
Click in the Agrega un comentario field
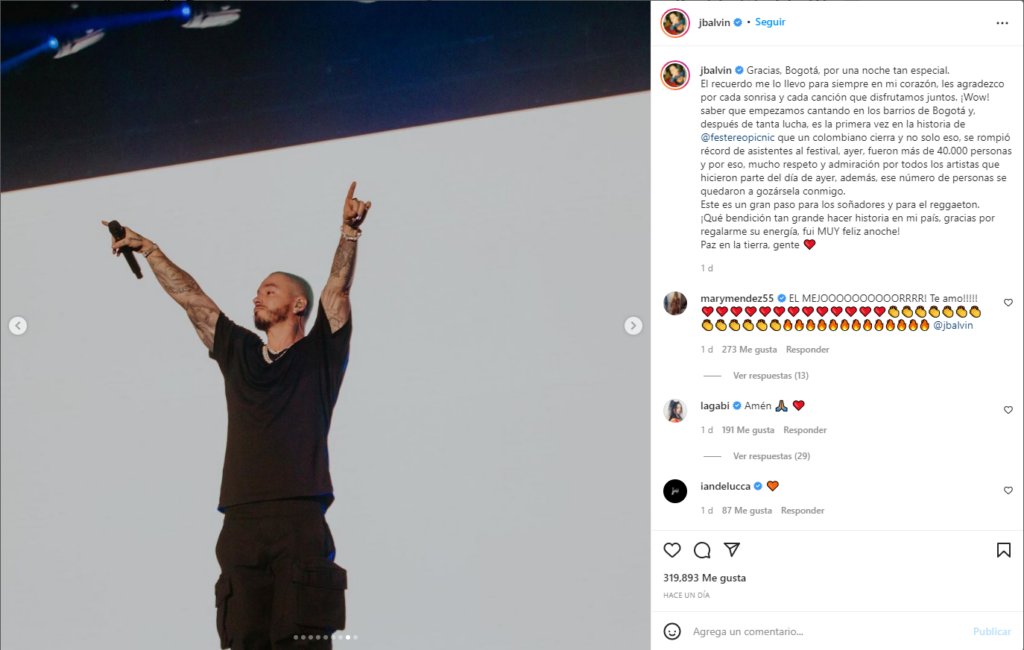pos(829,631)
